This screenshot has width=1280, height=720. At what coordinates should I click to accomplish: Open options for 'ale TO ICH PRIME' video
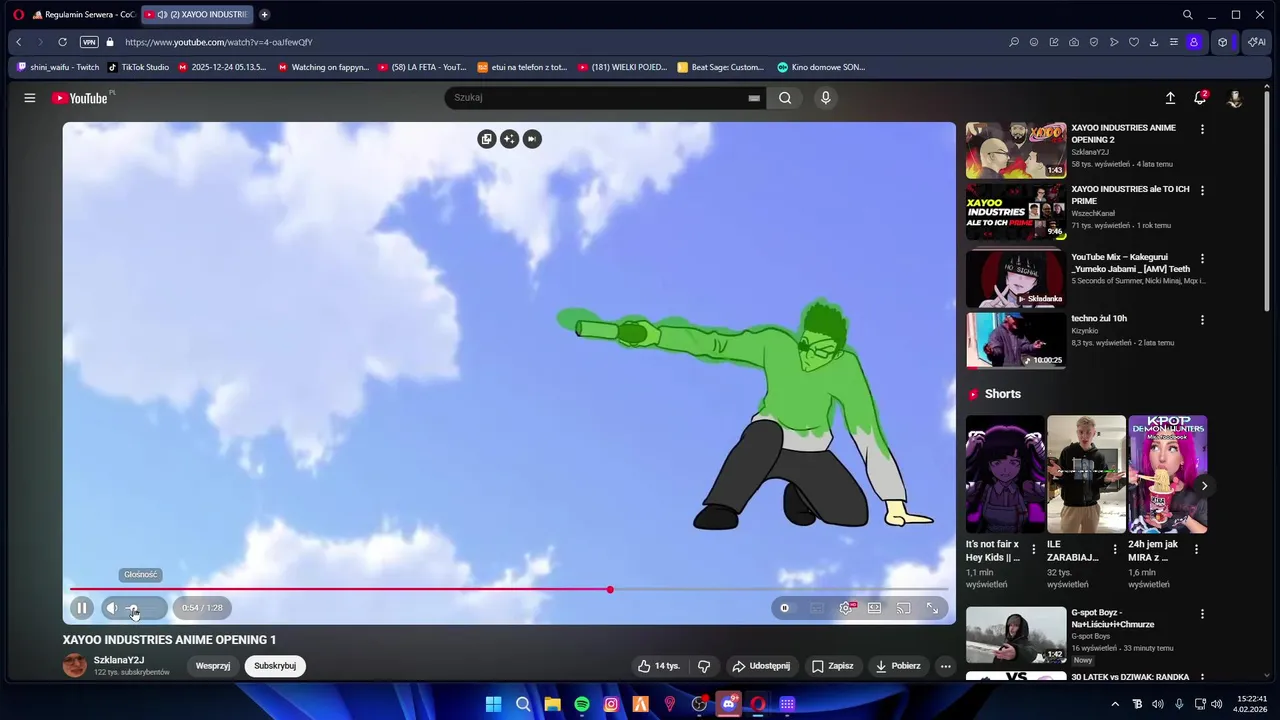pyautogui.click(x=1202, y=190)
